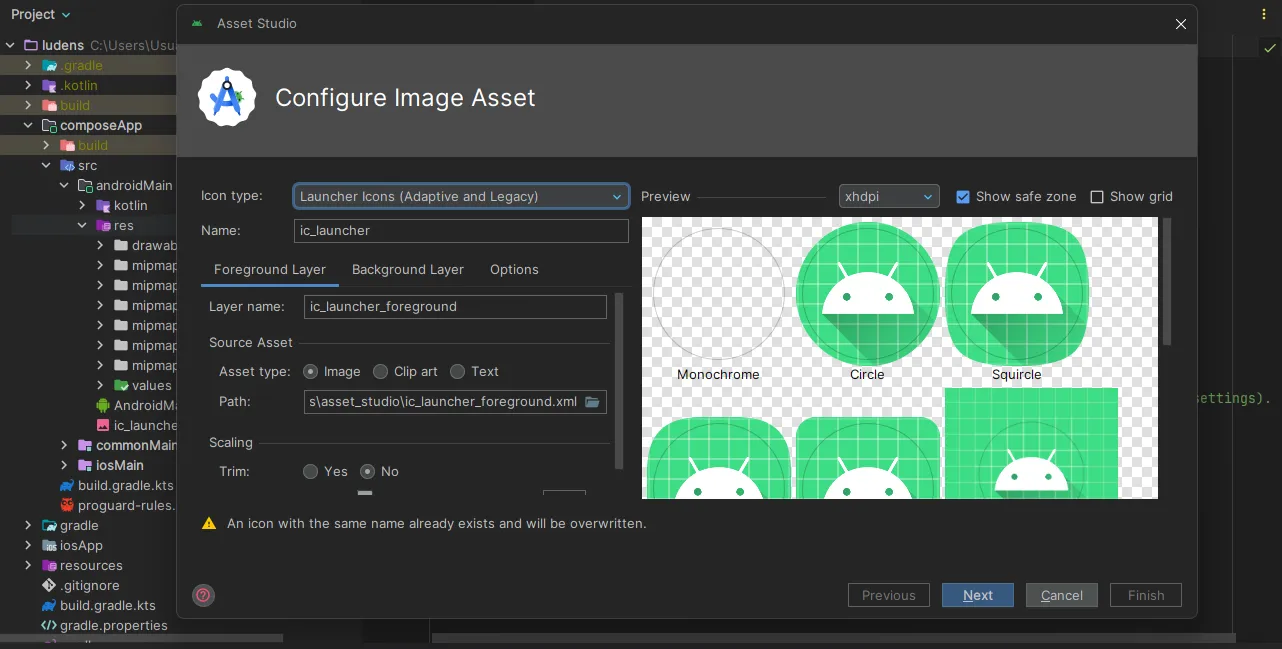This screenshot has width=1282, height=649.
Task: Enable the Show grid checkbox
Action: click(1097, 196)
